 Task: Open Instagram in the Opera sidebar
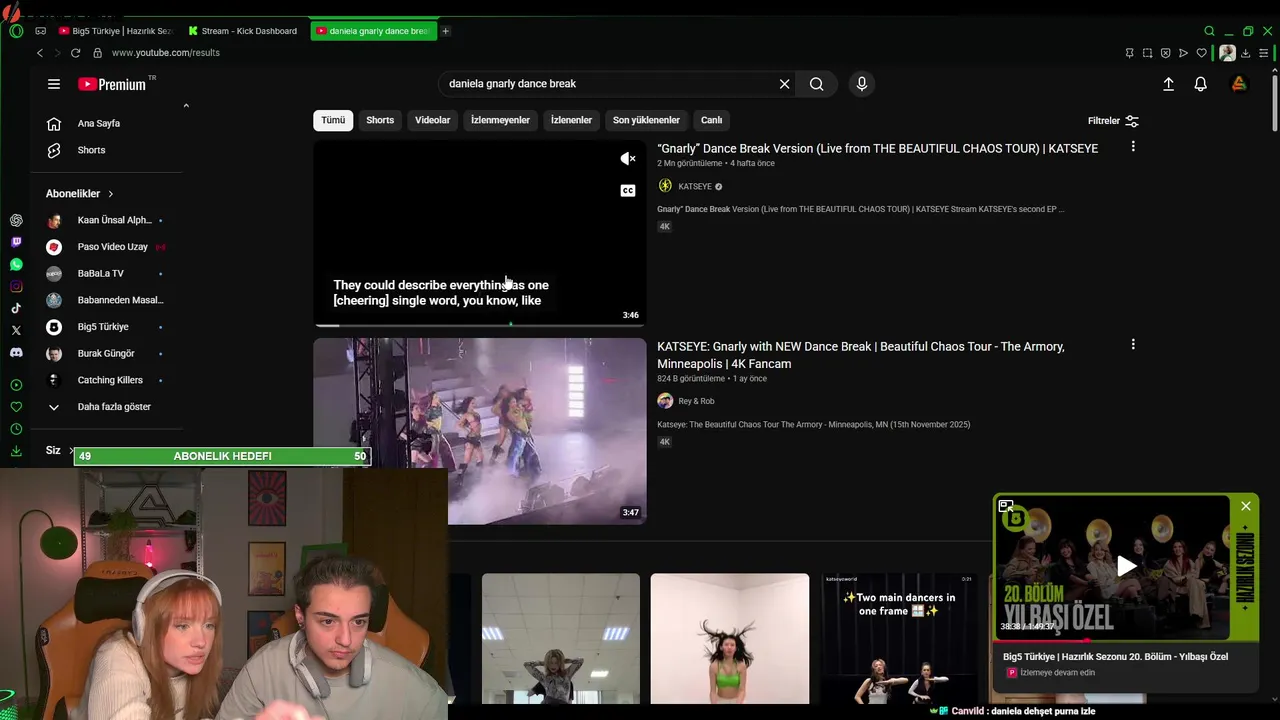[x=16, y=287]
